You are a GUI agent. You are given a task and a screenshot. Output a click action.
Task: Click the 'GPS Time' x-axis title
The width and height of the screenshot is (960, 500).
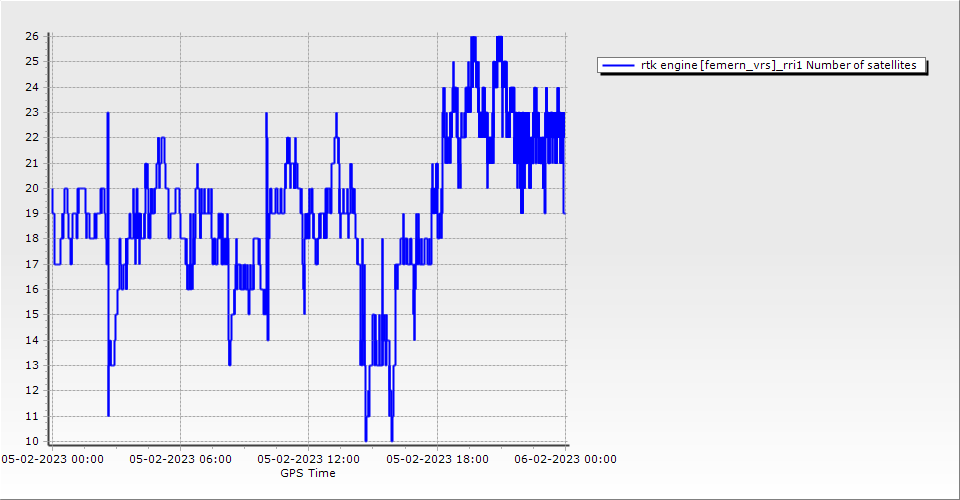pyautogui.click(x=308, y=473)
